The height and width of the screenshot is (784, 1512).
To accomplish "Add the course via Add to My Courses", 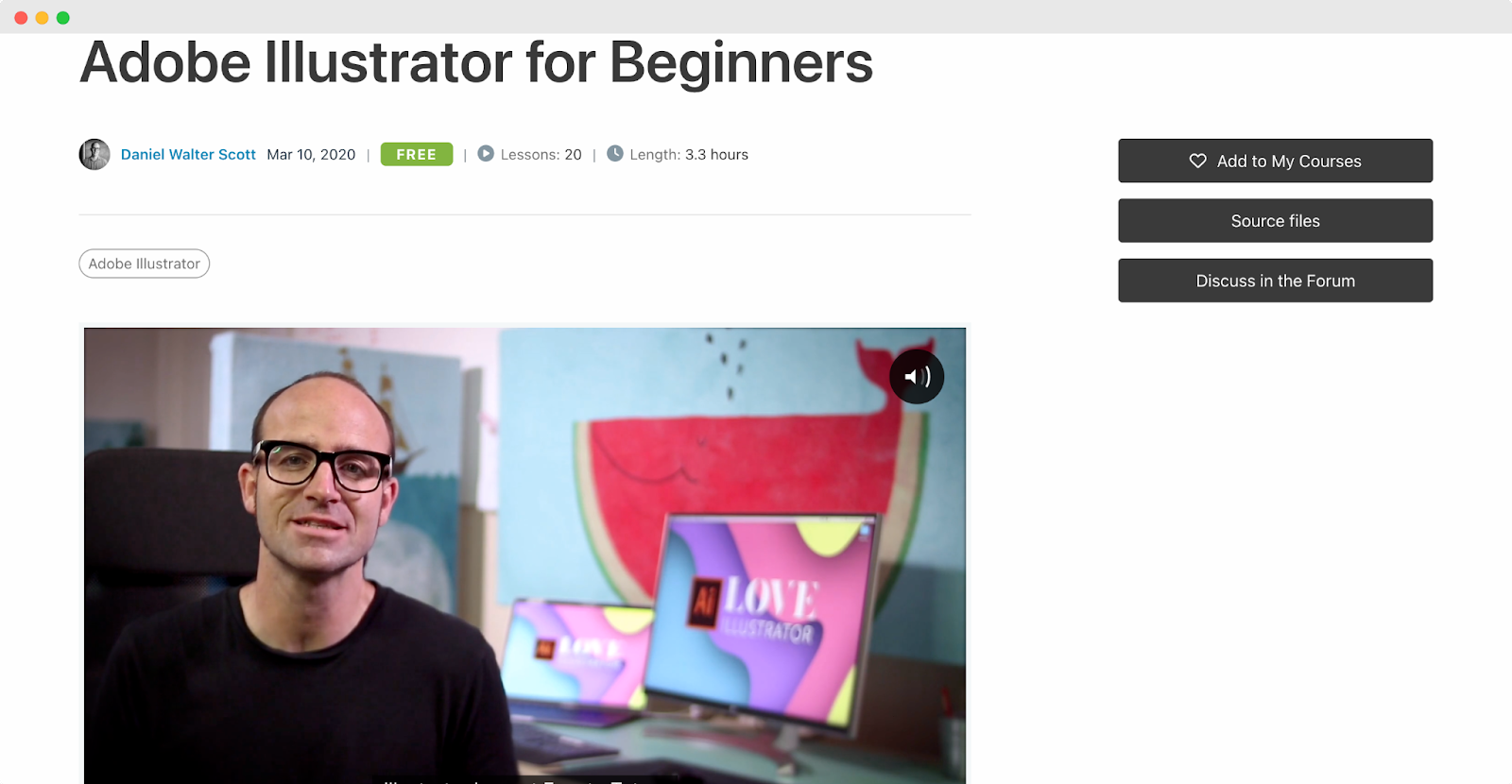I will [1275, 161].
